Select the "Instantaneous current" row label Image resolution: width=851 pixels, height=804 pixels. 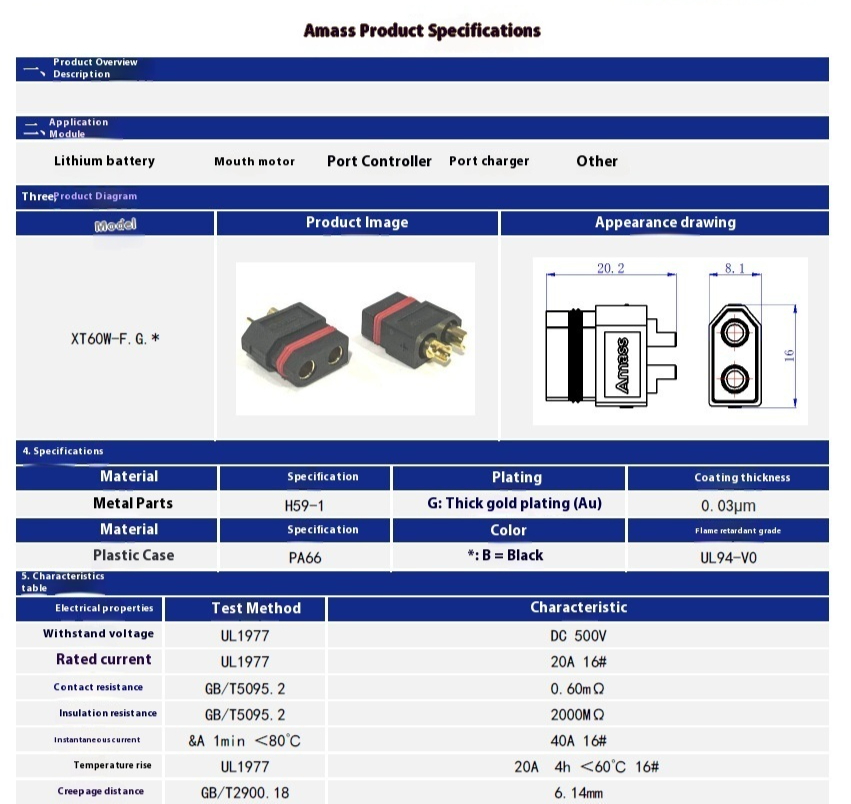click(97, 740)
